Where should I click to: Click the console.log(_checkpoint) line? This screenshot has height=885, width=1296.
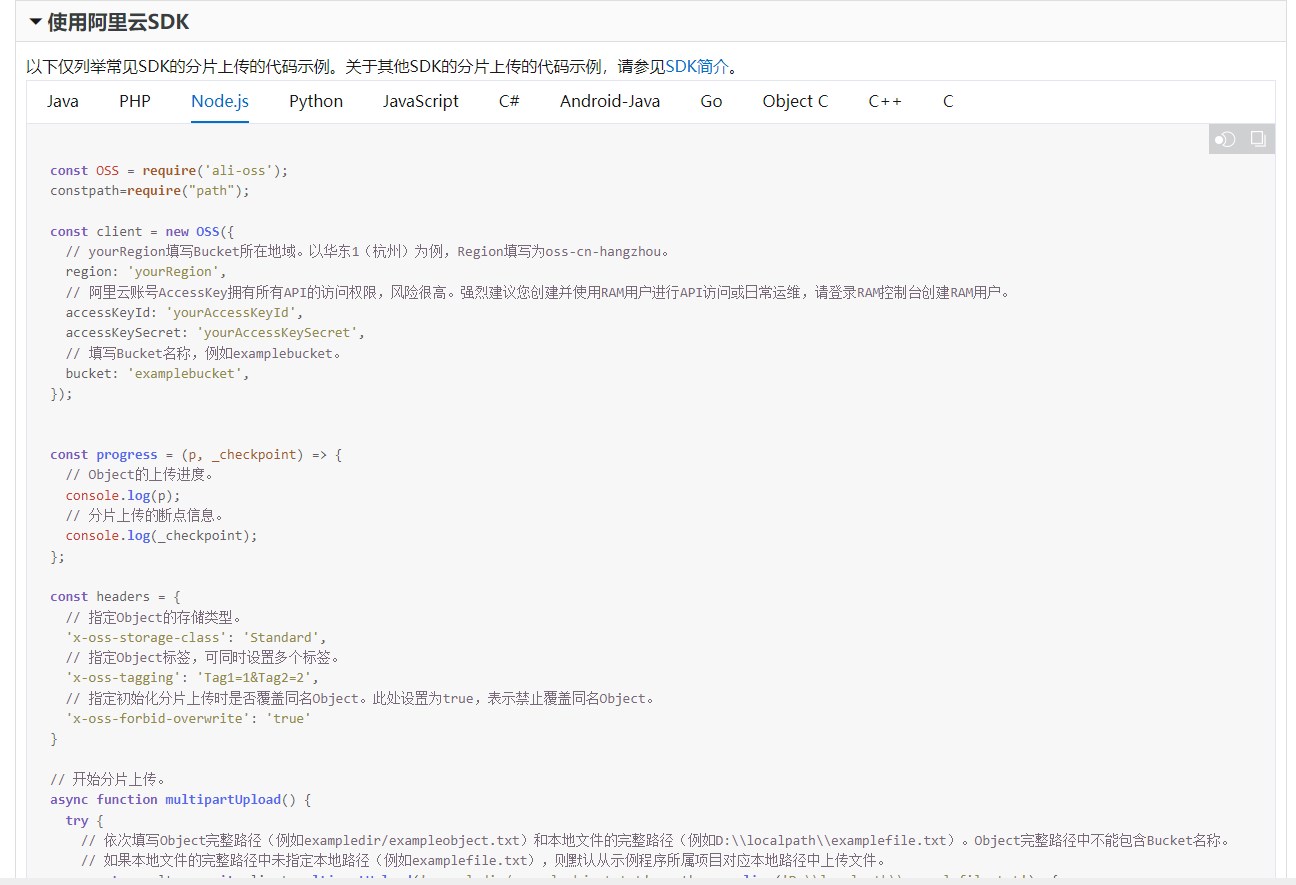[161, 535]
